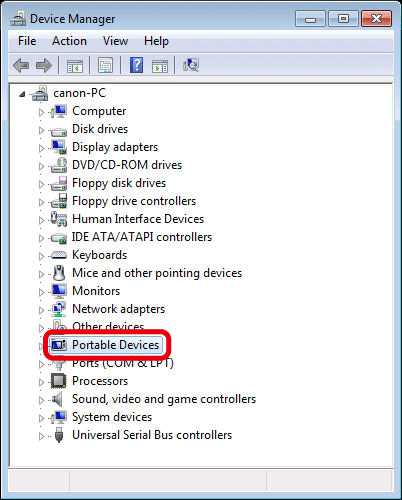The width and height of the screenshot is (402, 500).
Task: Expand Universal Serial Bus controllers
Action: pos(41,436)
